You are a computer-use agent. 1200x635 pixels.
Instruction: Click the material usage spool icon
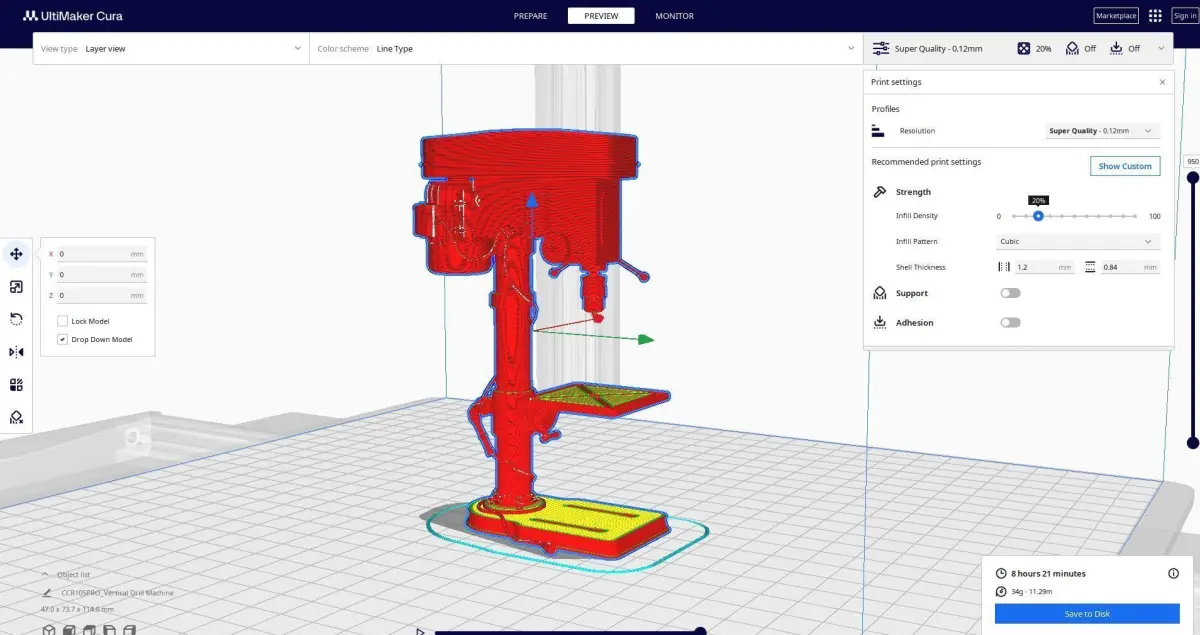coord(1001,591)
